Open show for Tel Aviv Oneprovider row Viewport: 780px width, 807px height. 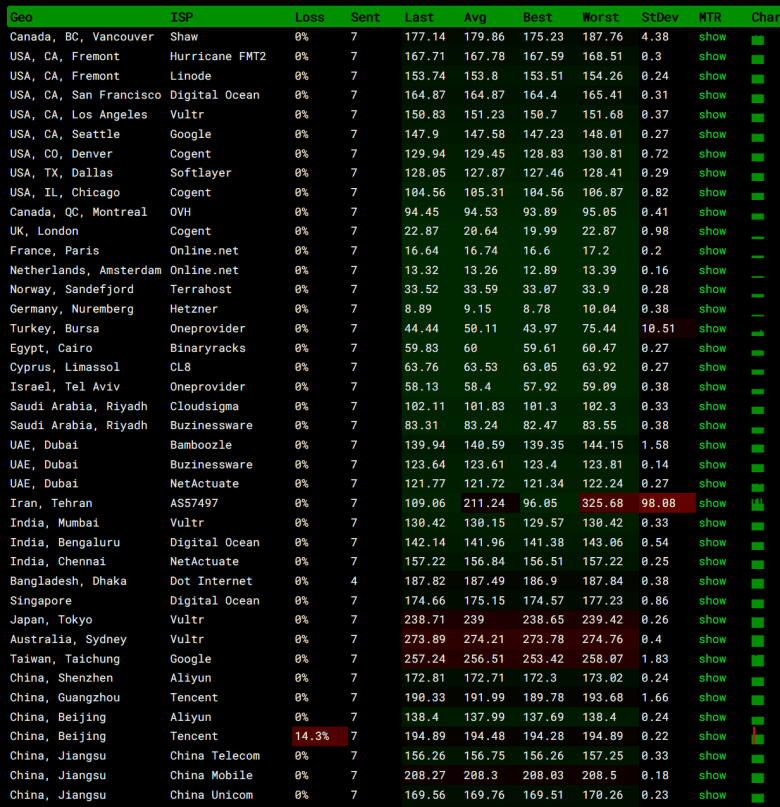coord(712,387)
